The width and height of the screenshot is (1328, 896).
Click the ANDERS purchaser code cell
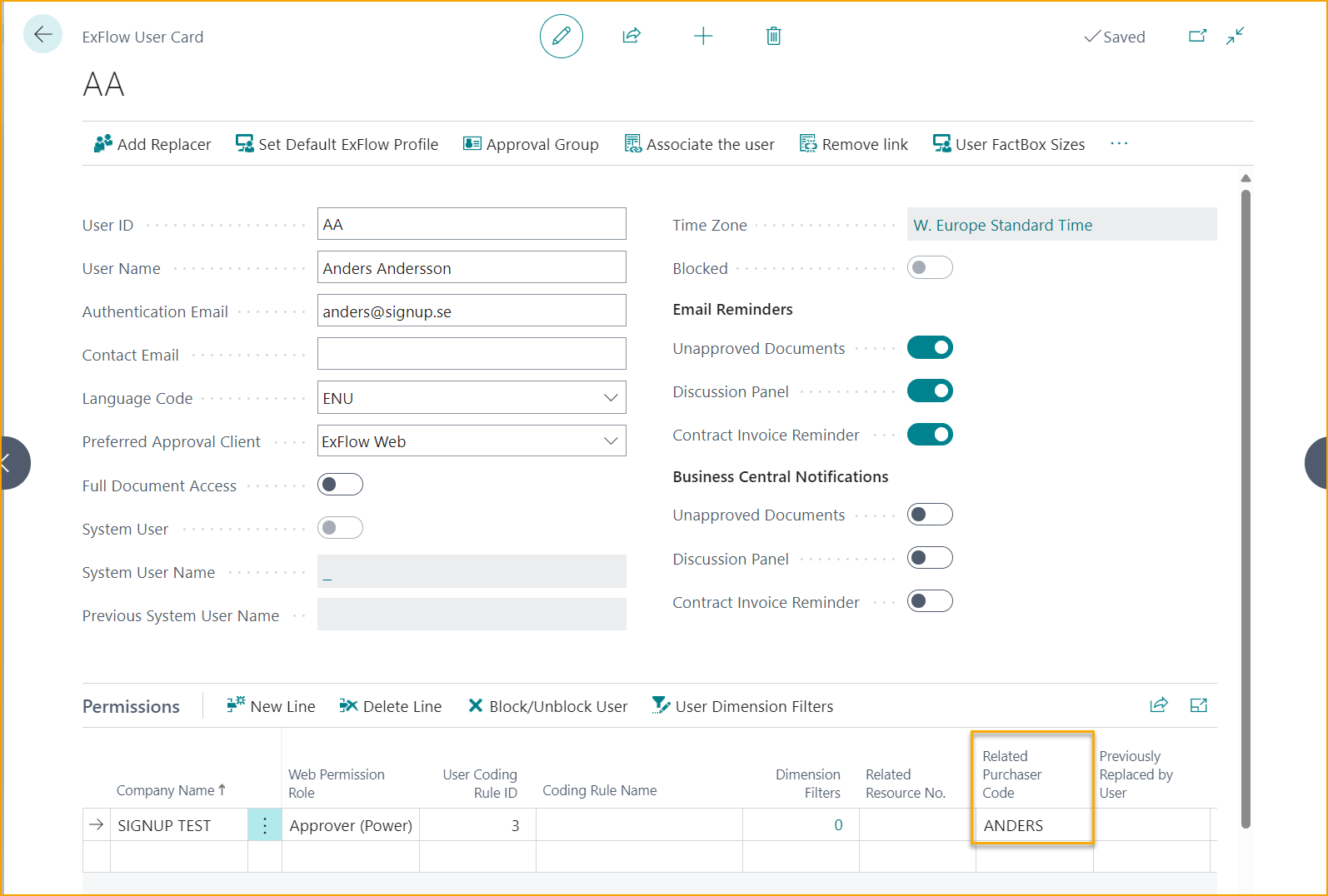tap(1034, 825)
